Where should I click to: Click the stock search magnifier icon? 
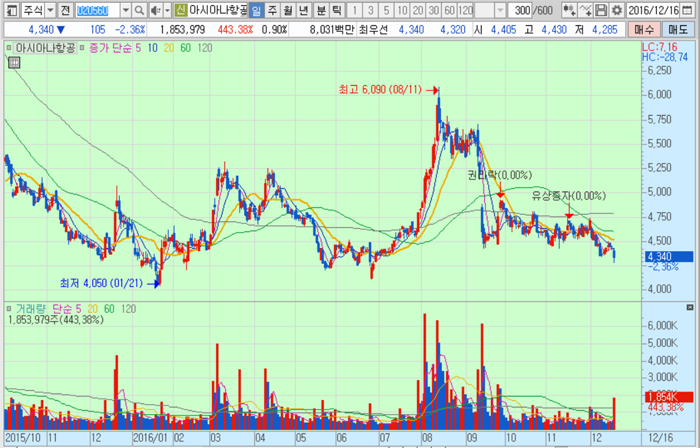[x=140, y=10]
